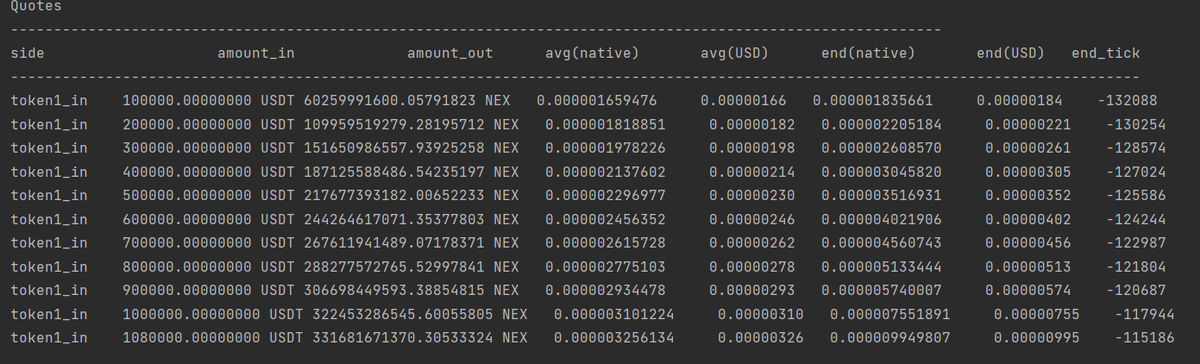Click 306698449593.38854815 NEX amount_out value

(x=411, y=290)
